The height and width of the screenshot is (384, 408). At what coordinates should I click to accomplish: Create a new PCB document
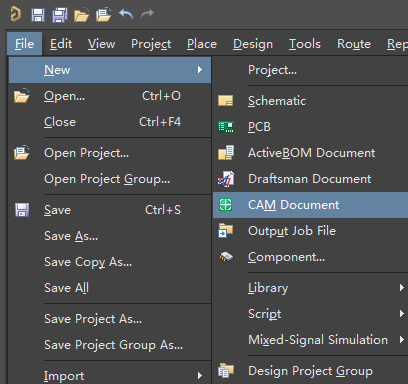click(311, 127)
